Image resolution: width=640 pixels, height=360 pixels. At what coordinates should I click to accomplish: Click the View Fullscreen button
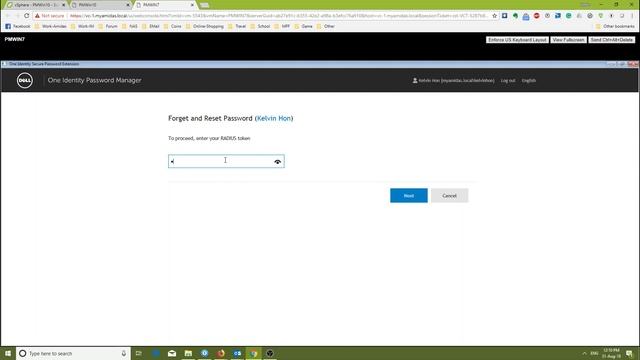tap(569, 40)
